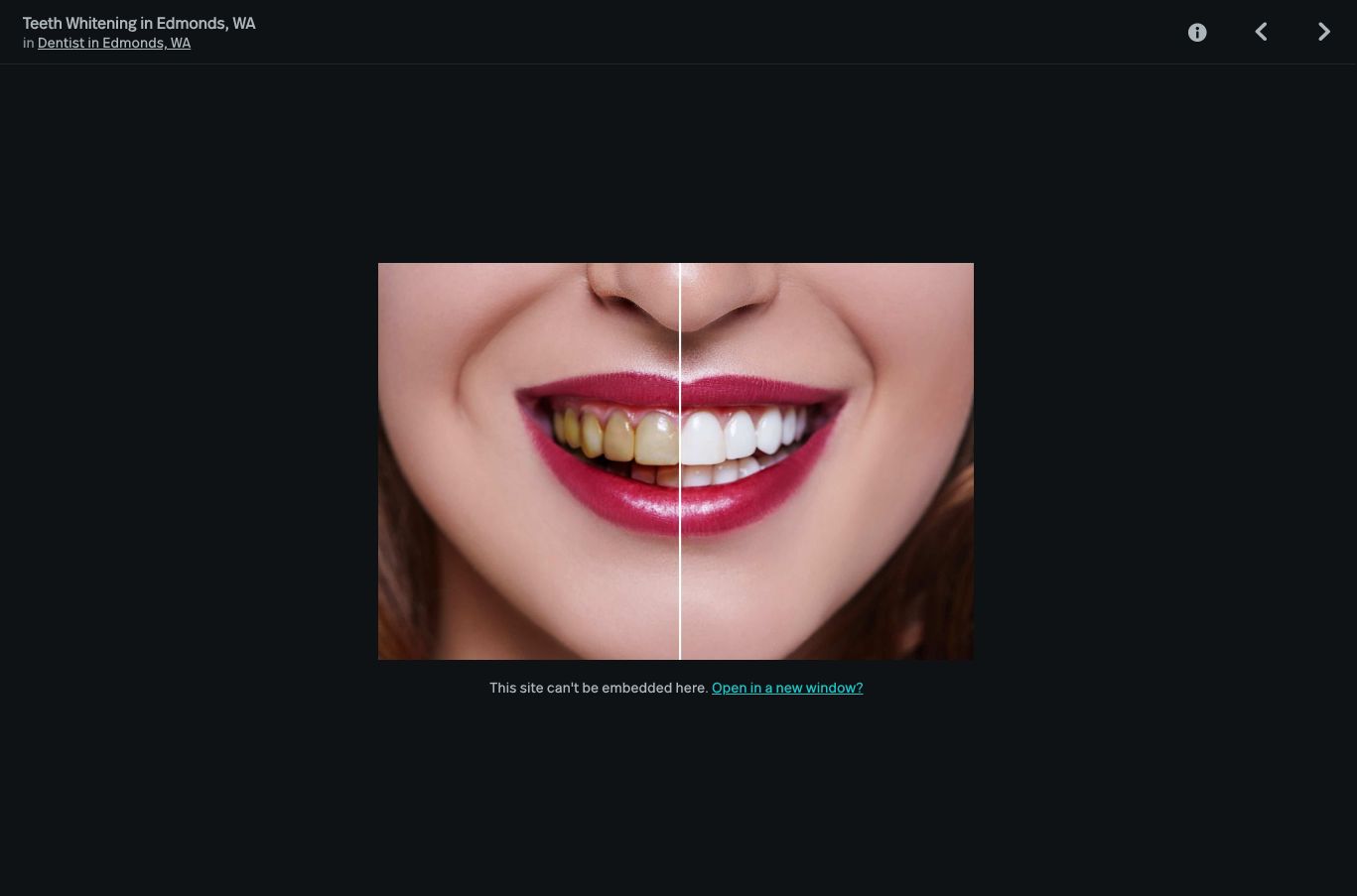This screenshot has width=1357, height=896.
Task: Open 'Dentist in Edmonds, WA' link
Action: [x=114, y=43]
